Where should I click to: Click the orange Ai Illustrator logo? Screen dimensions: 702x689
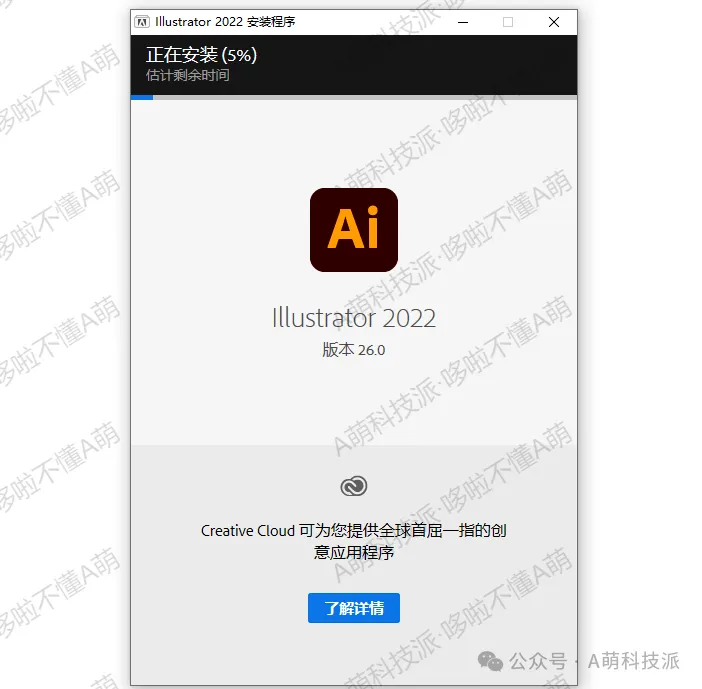[x=354, y=230]
